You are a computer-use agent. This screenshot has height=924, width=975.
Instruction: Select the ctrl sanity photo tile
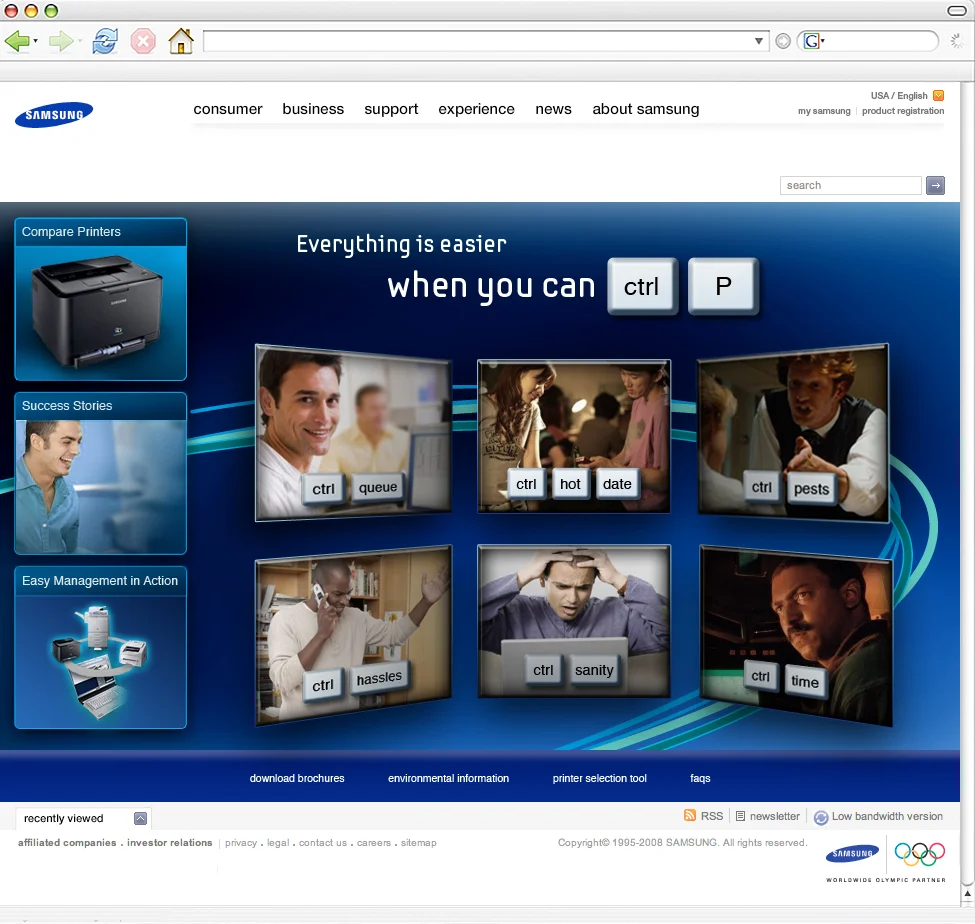(x=573, y=621)
